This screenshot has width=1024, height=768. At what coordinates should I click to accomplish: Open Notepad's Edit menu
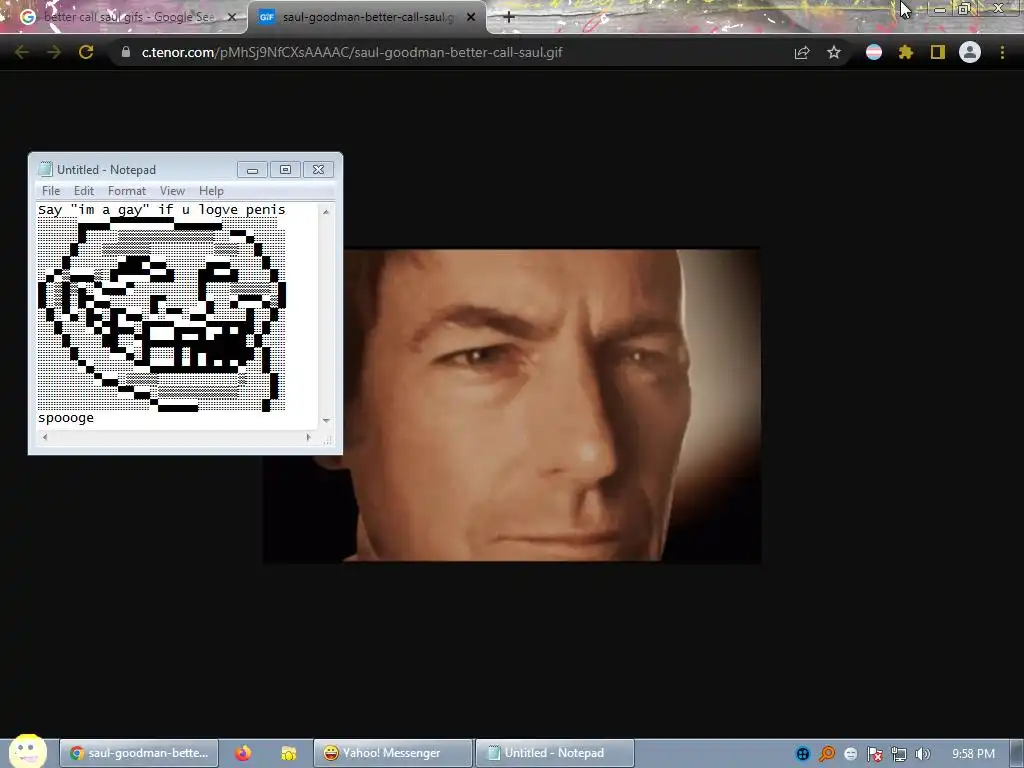pyautogui.click(x=84, y=191)
